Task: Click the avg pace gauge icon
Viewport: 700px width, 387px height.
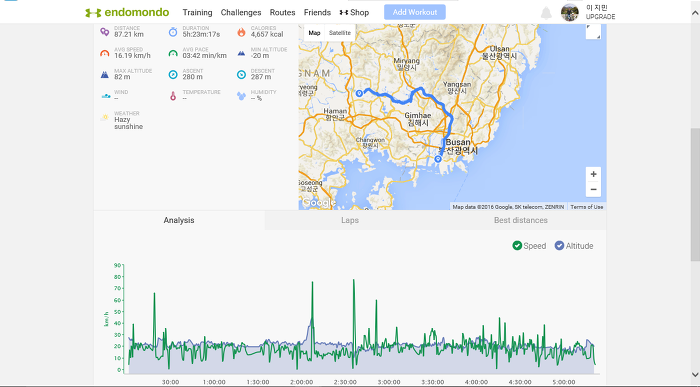Action: pyautogui.click(x=173, y=53)
